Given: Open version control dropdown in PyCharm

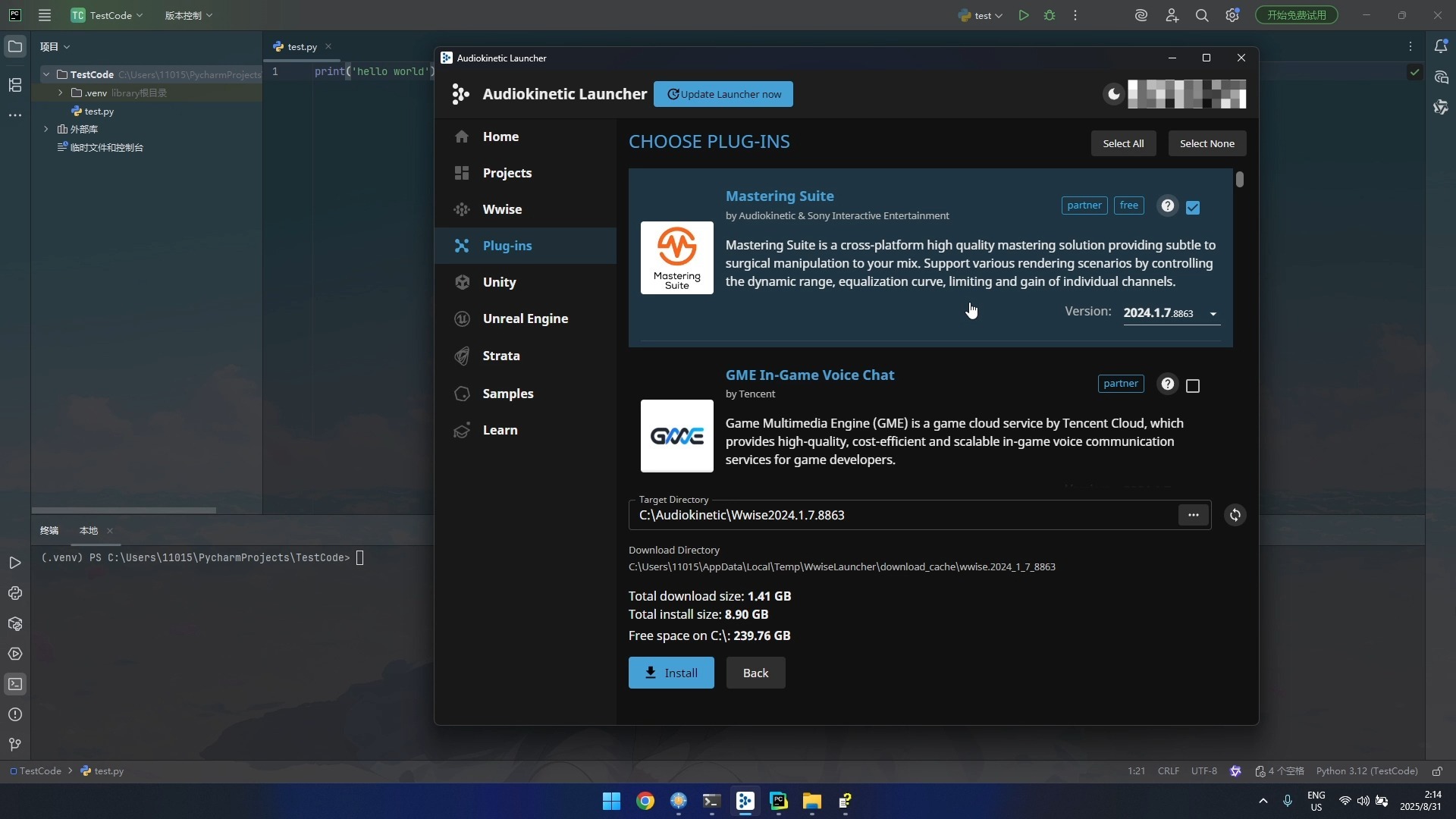Looking at the screenshot, I should (x=189, y=15).
